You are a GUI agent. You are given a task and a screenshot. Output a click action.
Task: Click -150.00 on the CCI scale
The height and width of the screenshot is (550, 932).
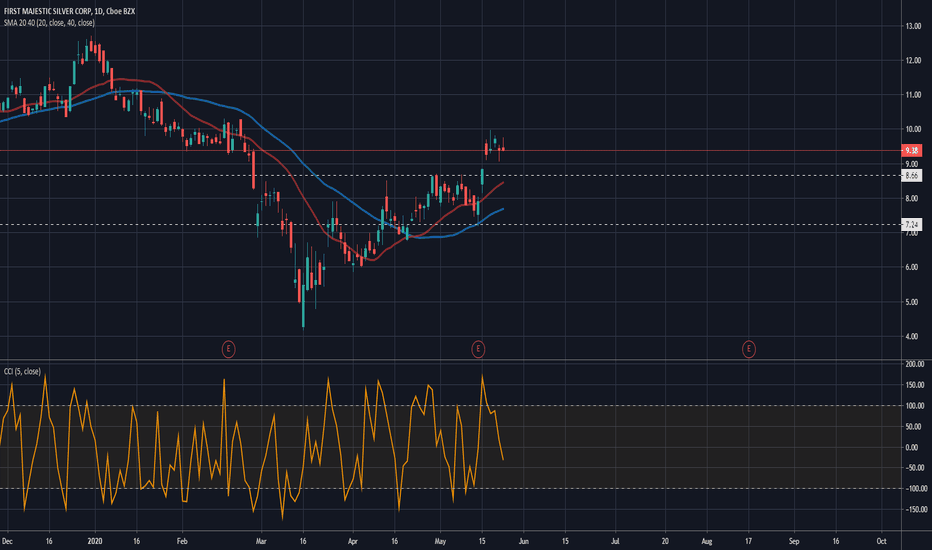click(x=915, y=510)
